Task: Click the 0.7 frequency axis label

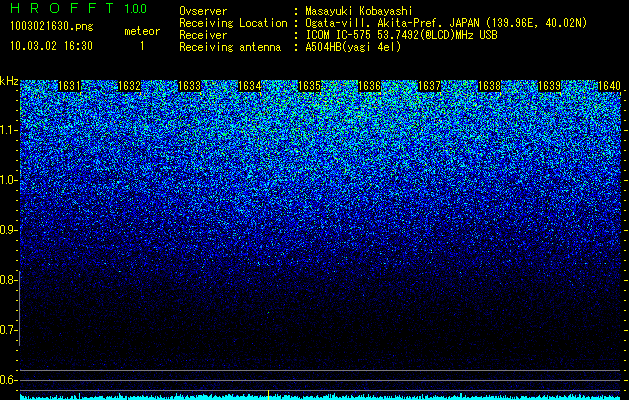Action: [x=8, y=330]
